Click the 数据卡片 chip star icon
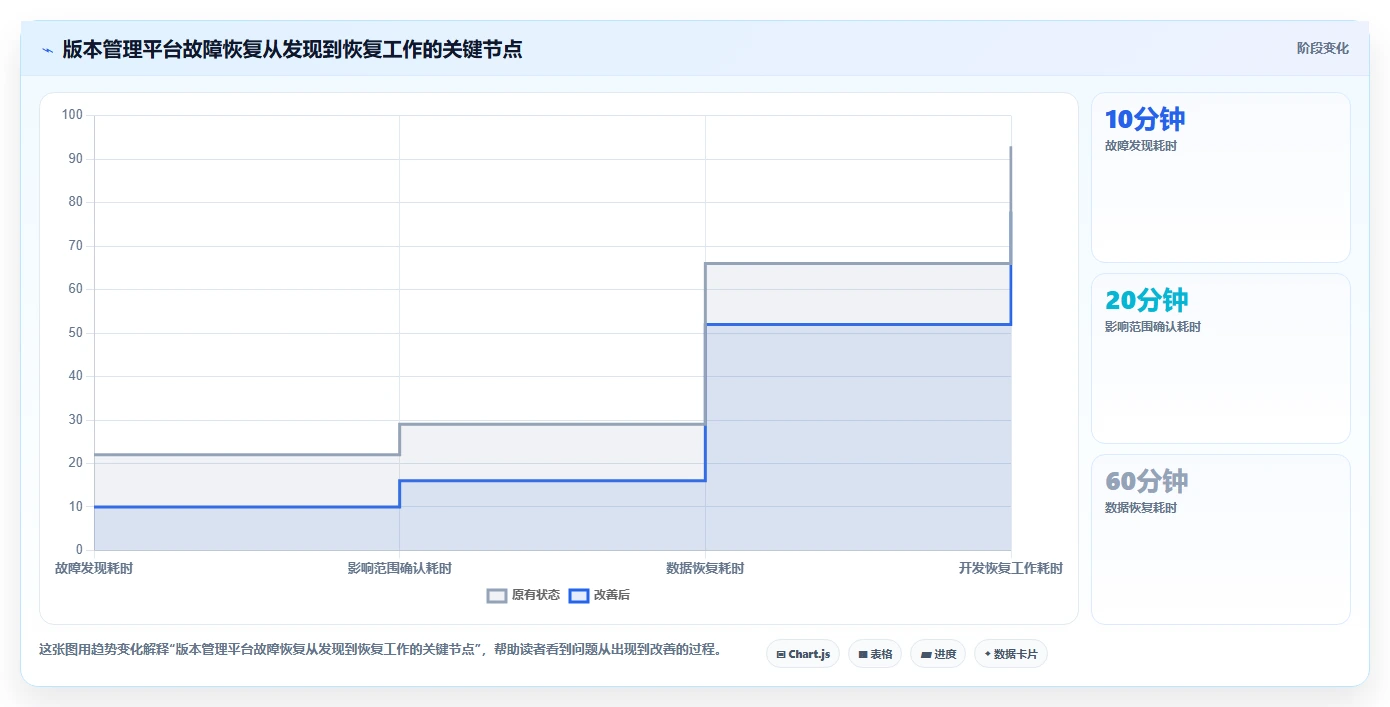 pyautogui.click(x=987, y=654)
